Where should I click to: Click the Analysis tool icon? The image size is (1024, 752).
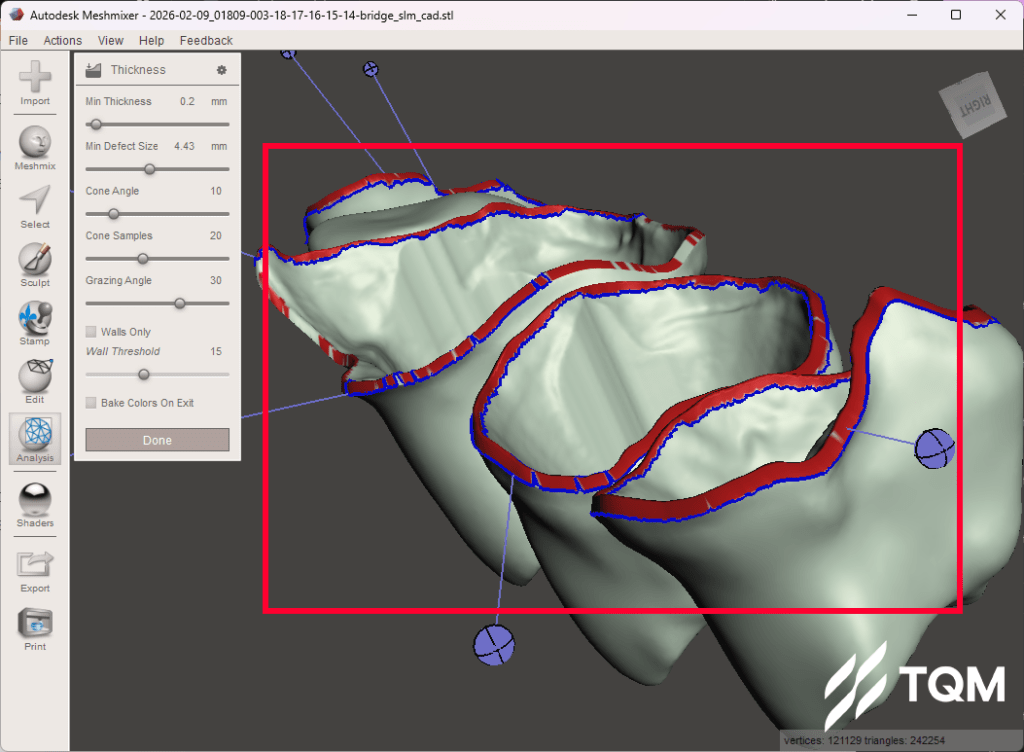(x=35, y=435)
